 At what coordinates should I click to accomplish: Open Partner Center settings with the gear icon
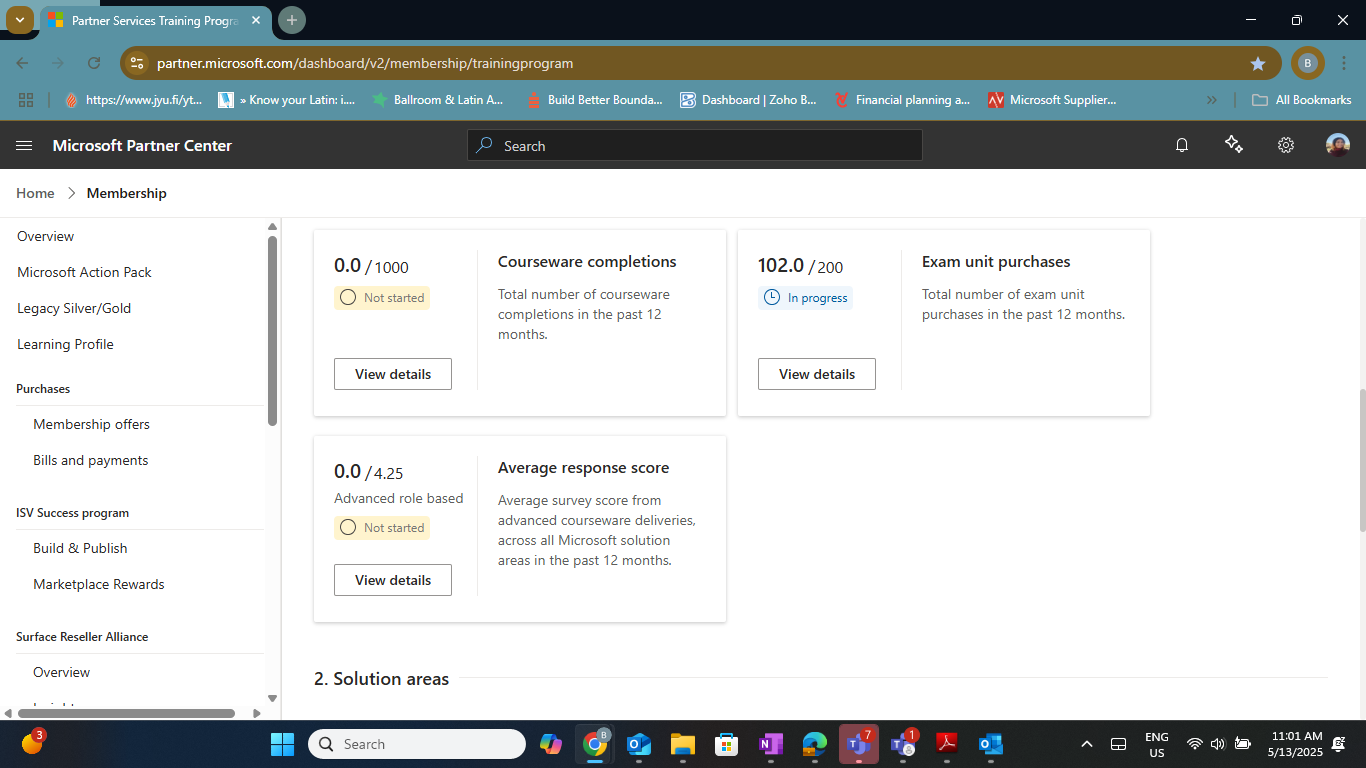(x=1285, y=145)
